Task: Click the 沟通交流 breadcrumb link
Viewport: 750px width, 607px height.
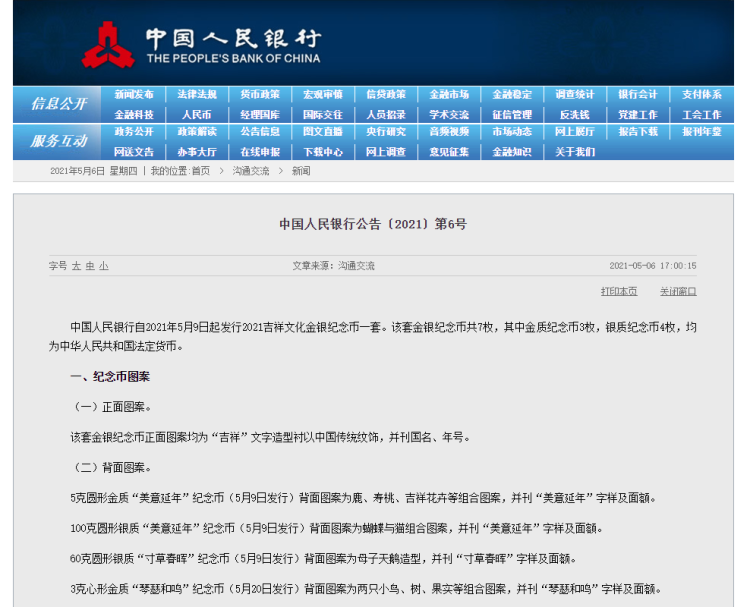Action: coord(251,171)
